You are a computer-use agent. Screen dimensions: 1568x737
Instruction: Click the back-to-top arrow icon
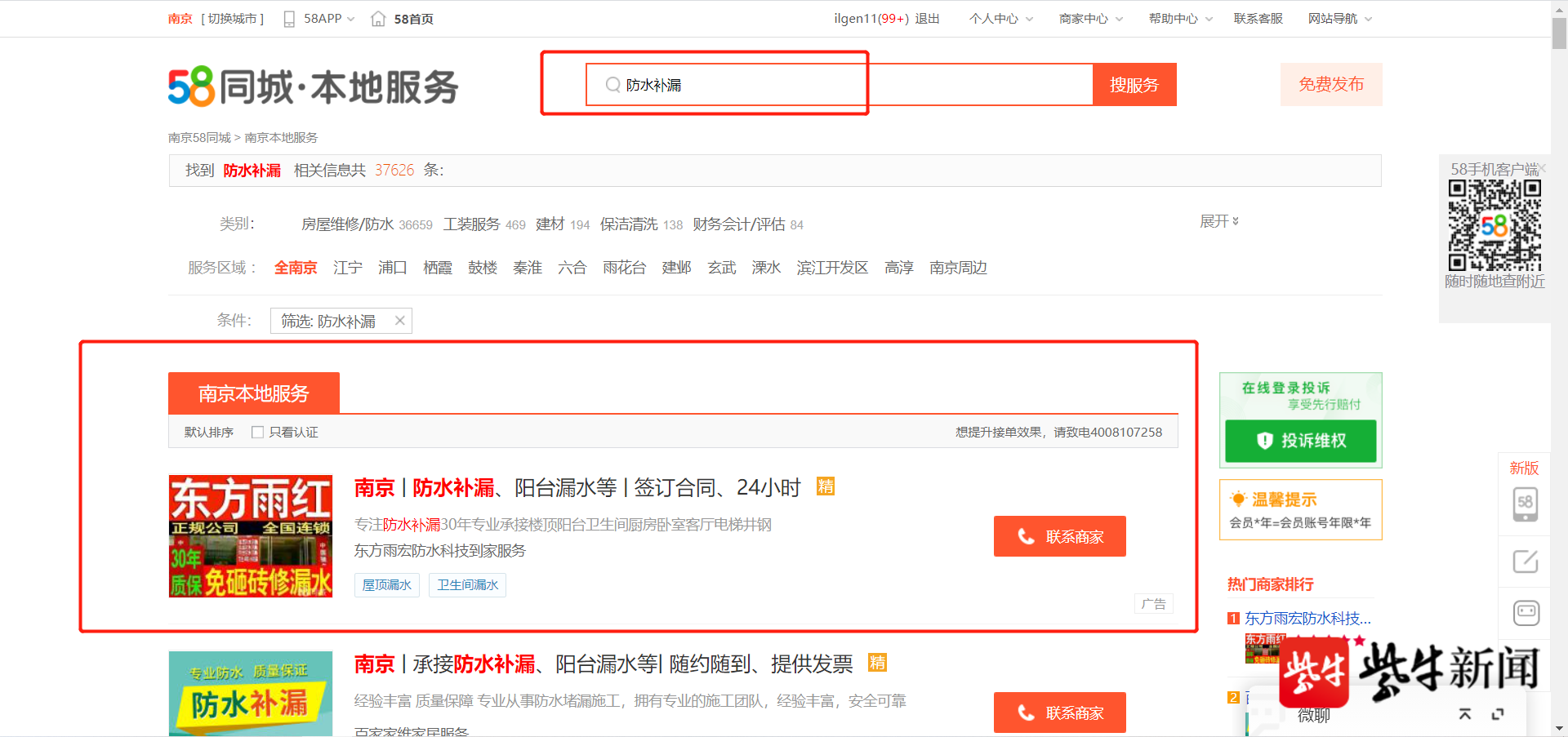tap(1465, 714)
